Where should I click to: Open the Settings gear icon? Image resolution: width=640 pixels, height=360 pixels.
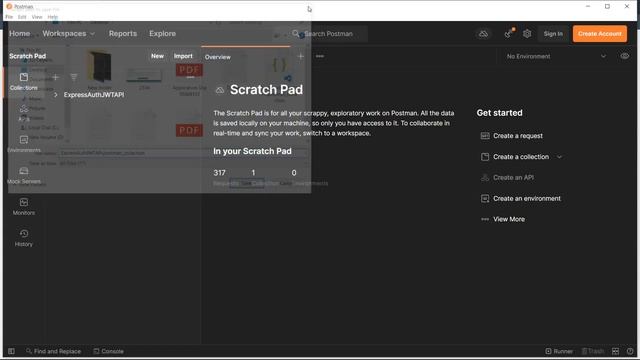527,34
